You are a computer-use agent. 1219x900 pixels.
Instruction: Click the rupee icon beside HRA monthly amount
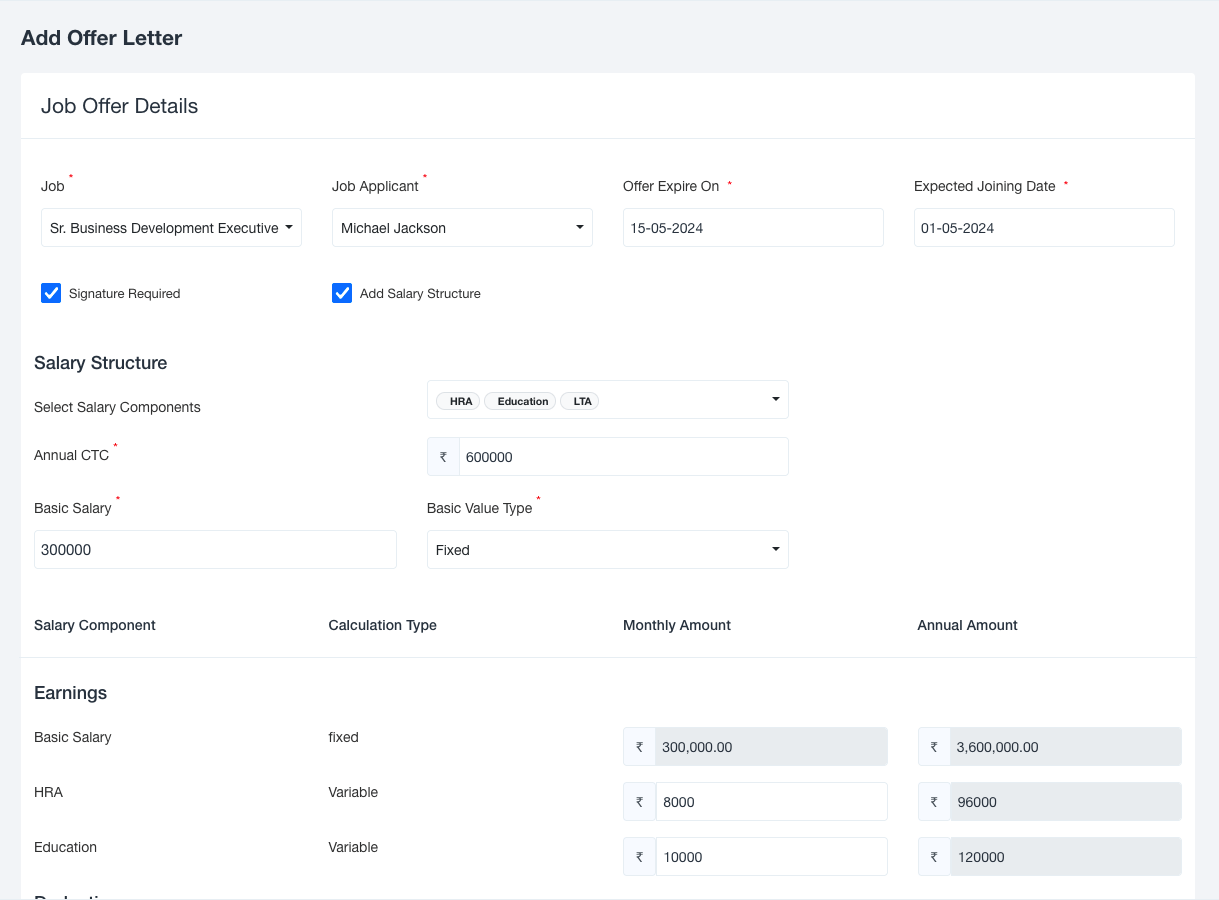pos(639,802)
